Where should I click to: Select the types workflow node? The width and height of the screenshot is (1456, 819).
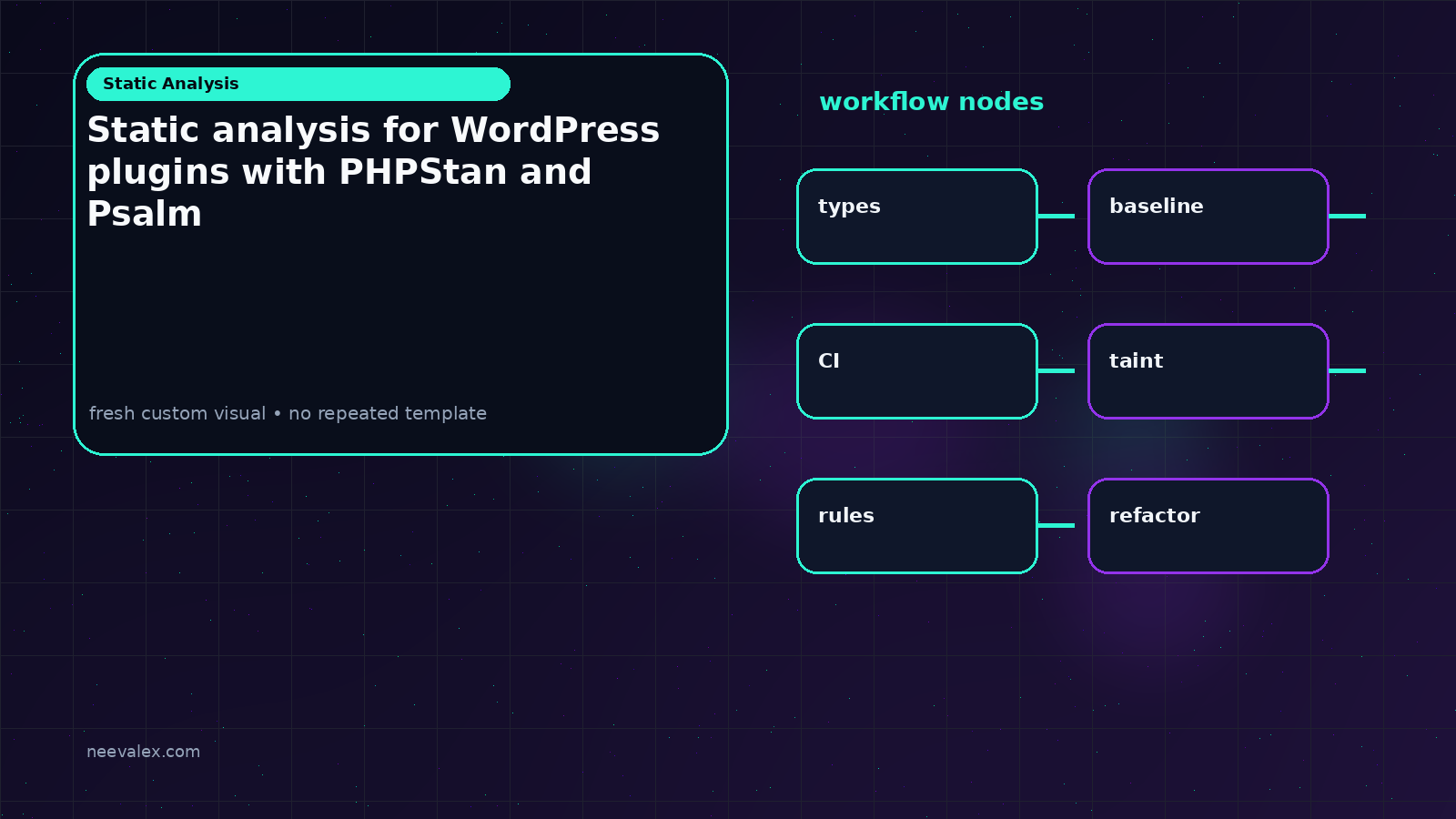[917, 217]
